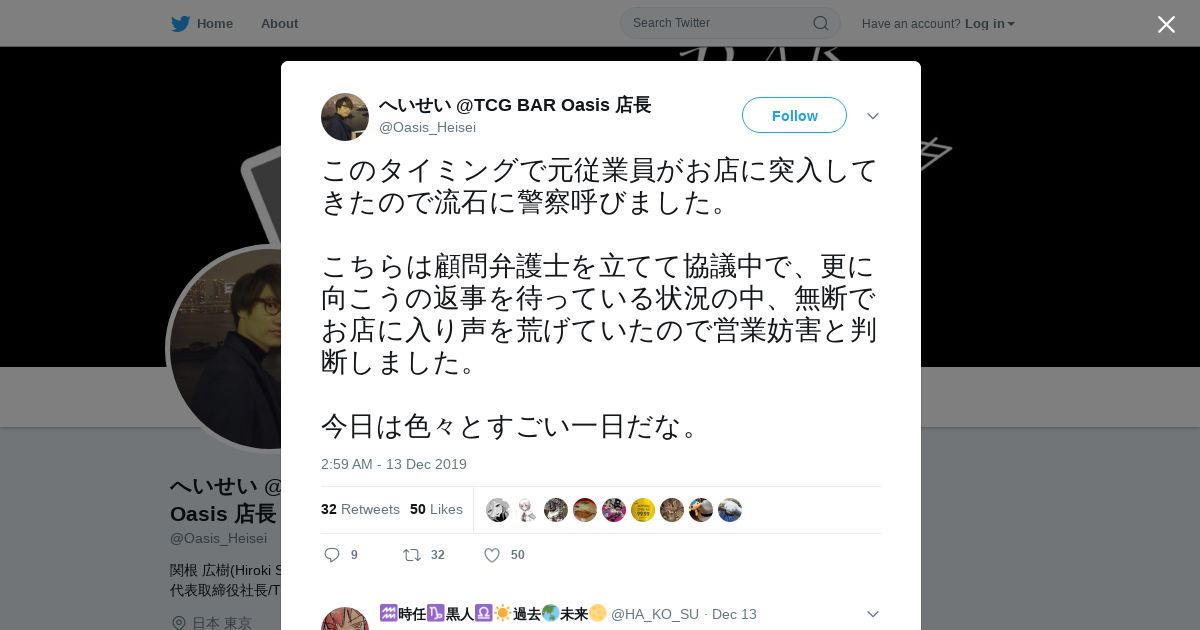The width and height of the screenshot is (1200, 630).
Task: View the 50 Likes list
Action: pos(436,509)
